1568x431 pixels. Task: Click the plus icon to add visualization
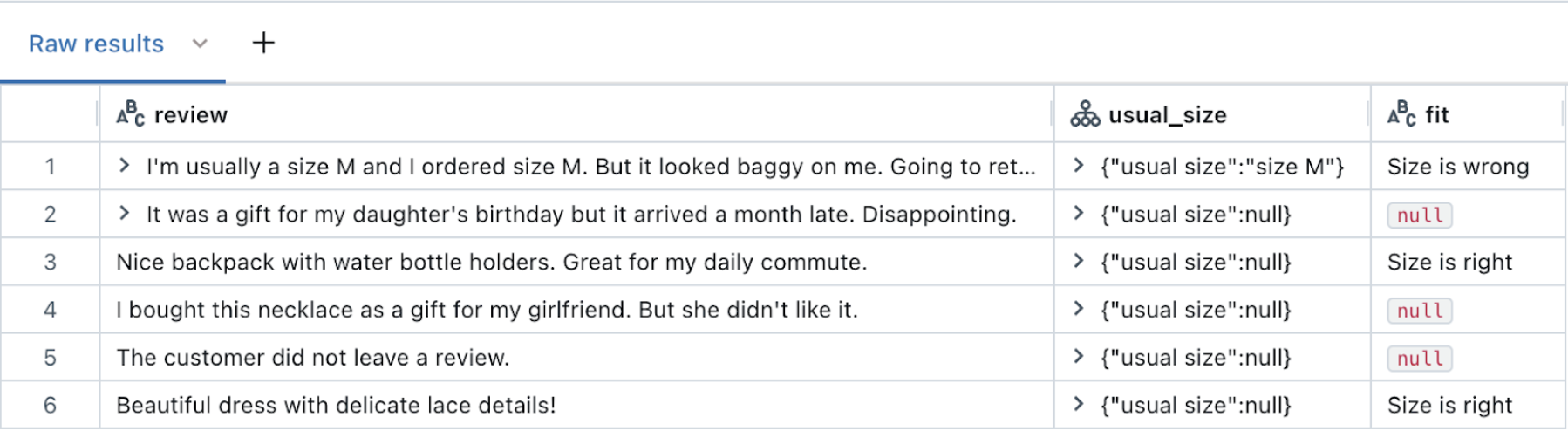(x=263, y=43)
